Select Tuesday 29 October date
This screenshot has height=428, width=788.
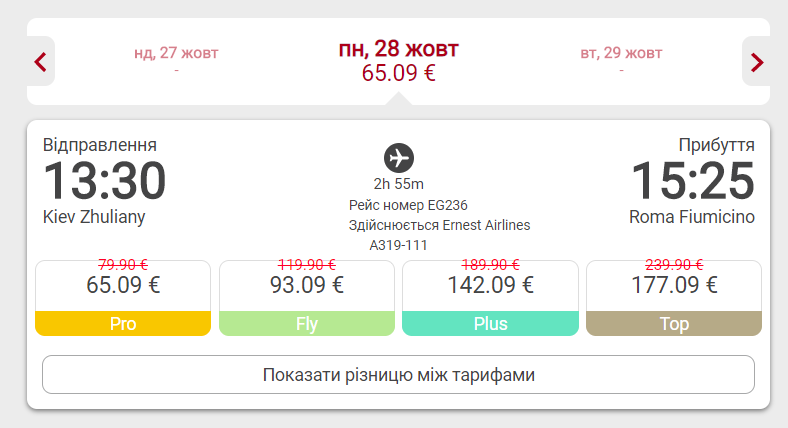[622, 60]
